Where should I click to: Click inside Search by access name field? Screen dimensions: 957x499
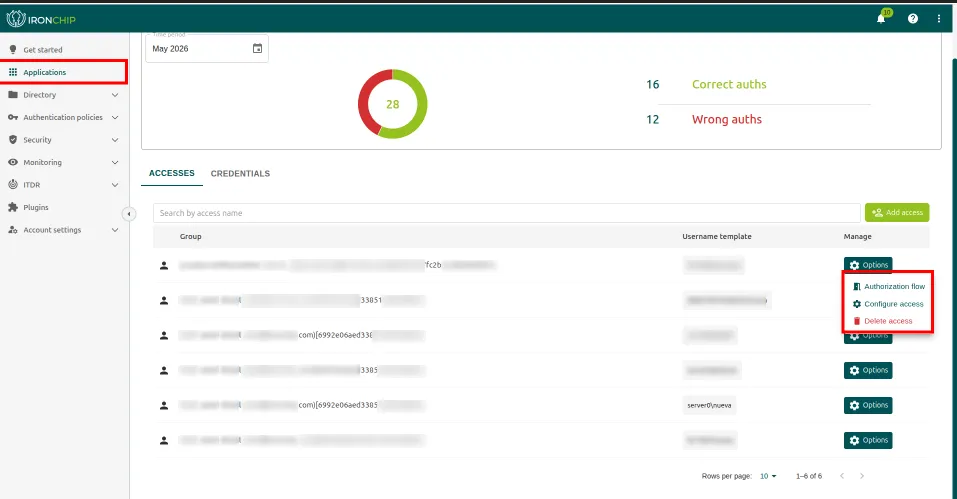pos(507,213)
